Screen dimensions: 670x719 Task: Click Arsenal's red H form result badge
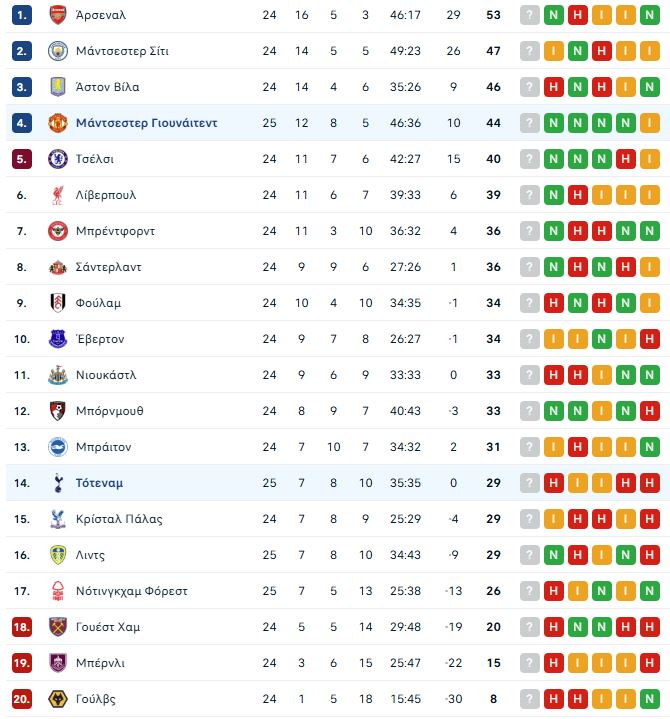(x=578, y=16)
